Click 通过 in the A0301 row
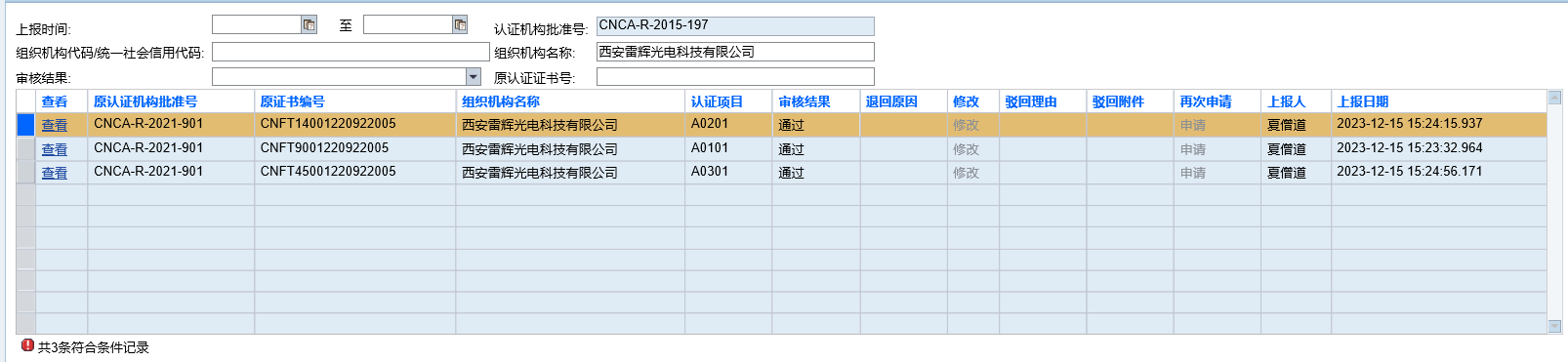Image resolution: width=1568 pixels, height=362 pixels. (x=791, y=173)
